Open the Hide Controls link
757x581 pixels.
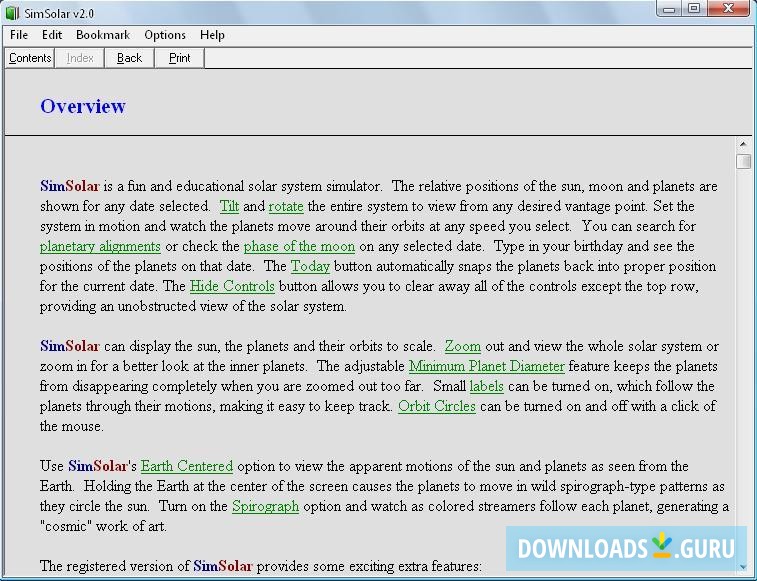[x=232, y=286]
